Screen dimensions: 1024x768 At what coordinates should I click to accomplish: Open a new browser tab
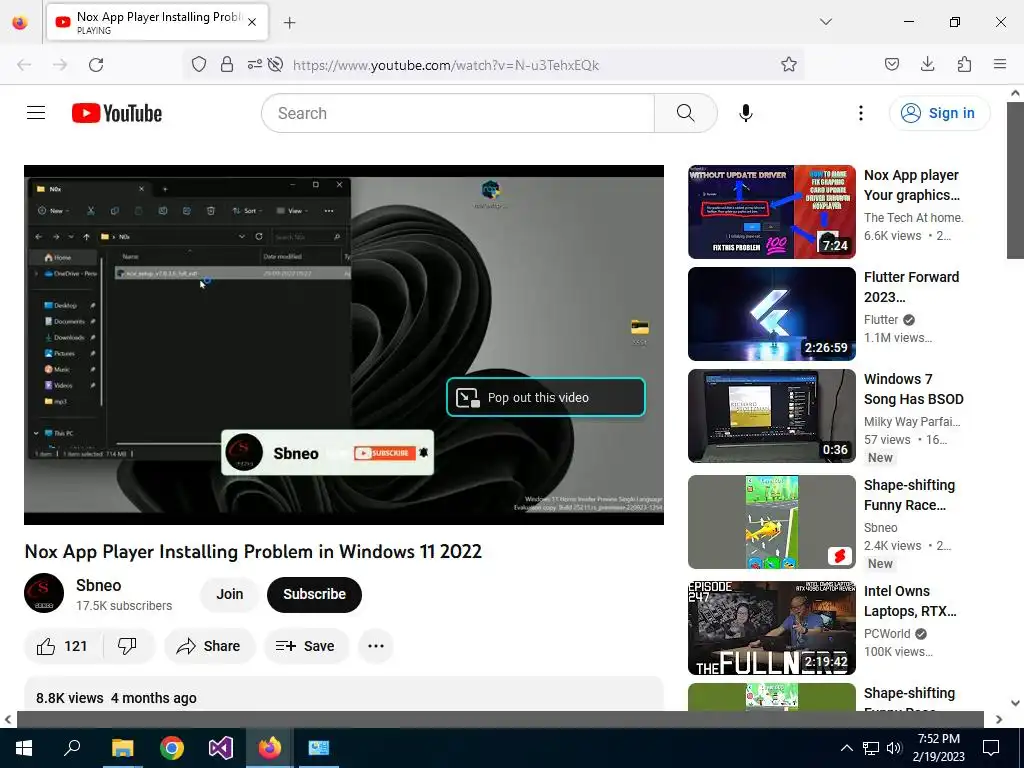coord(289,23)
